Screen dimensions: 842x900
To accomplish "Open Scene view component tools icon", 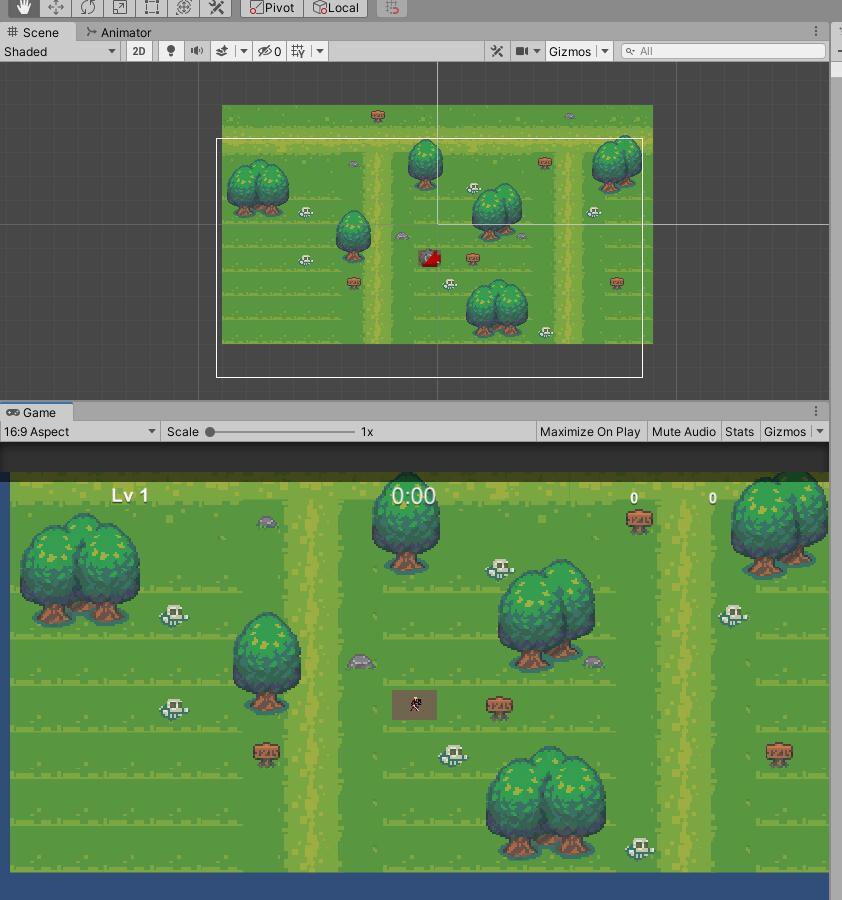I will click(x=497, y=52).
